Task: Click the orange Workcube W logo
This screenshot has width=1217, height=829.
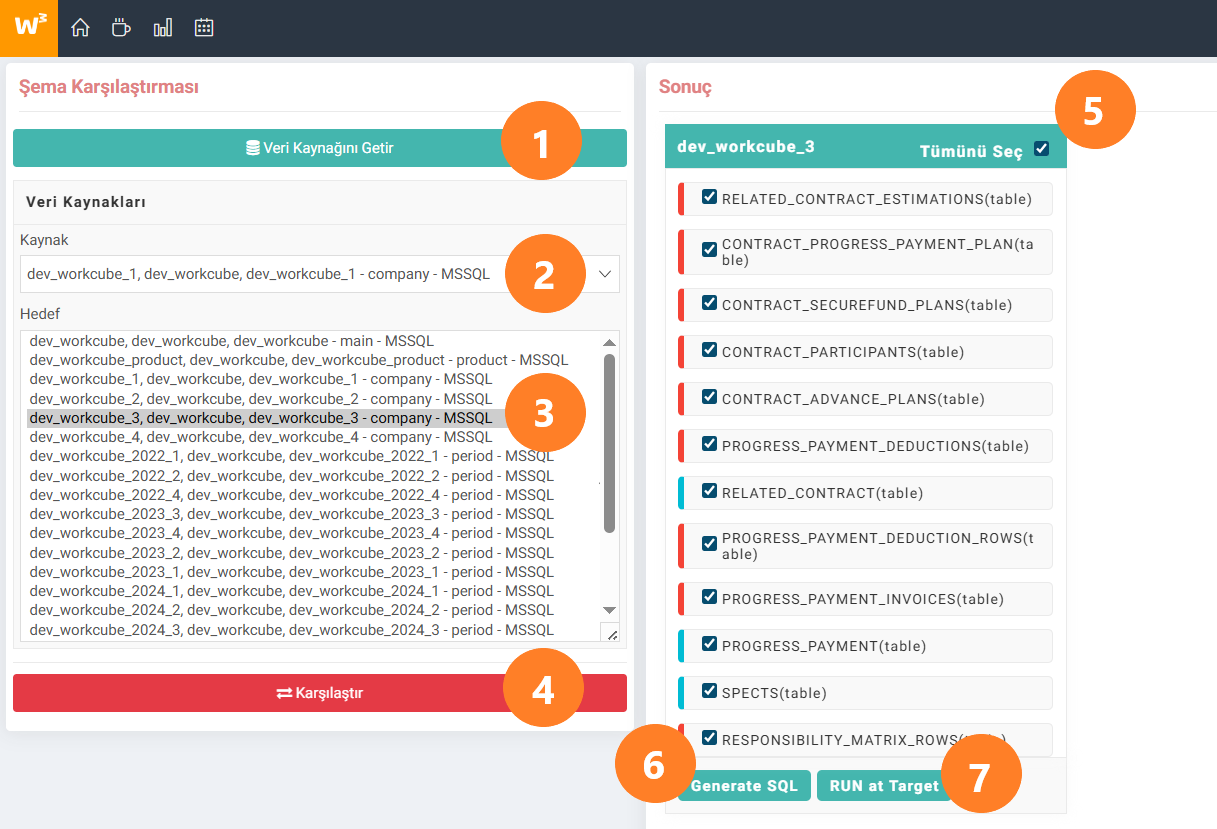Action: (x=29, y=28)
